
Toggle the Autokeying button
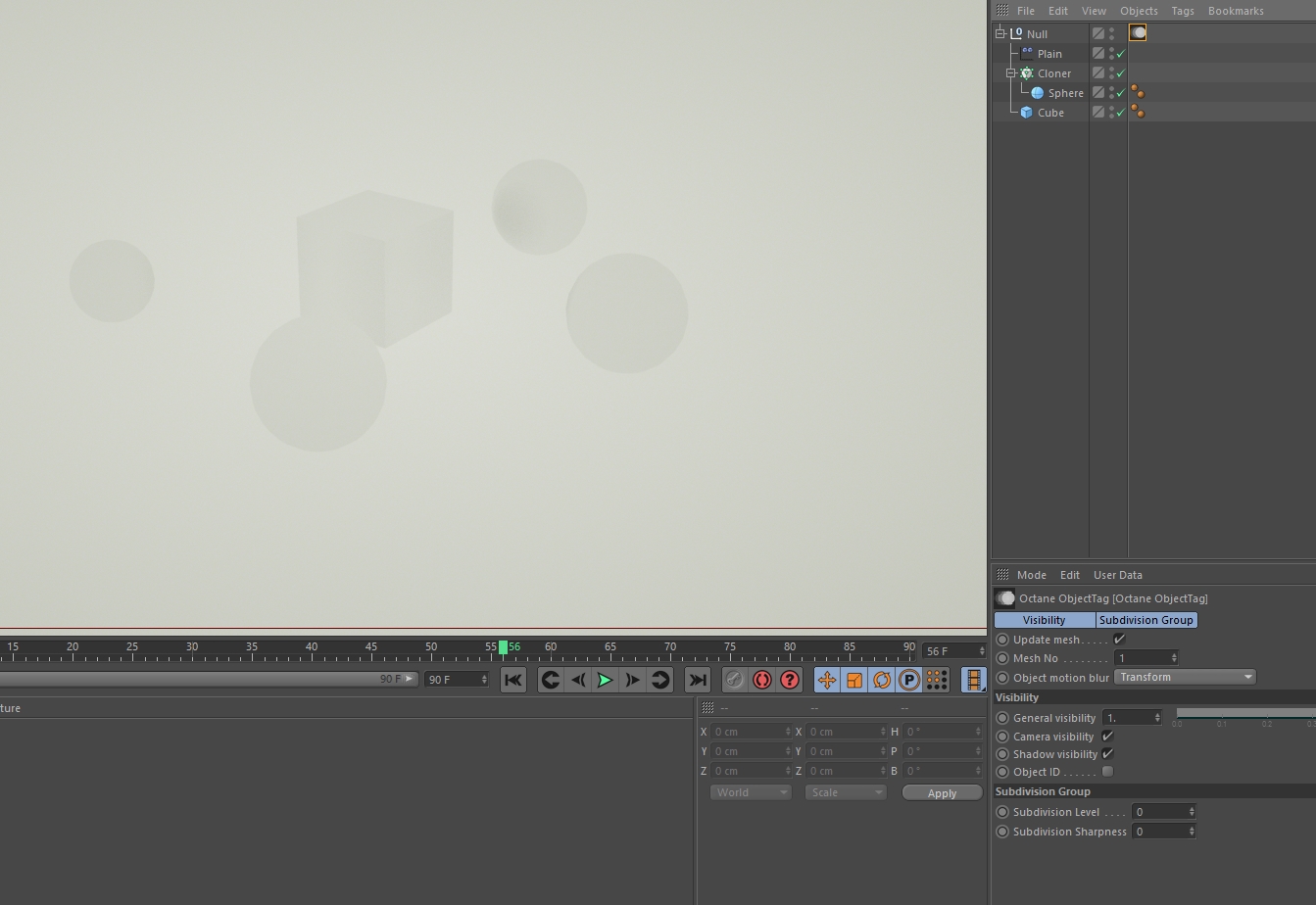pyautogui.click(x=761, y=680)
